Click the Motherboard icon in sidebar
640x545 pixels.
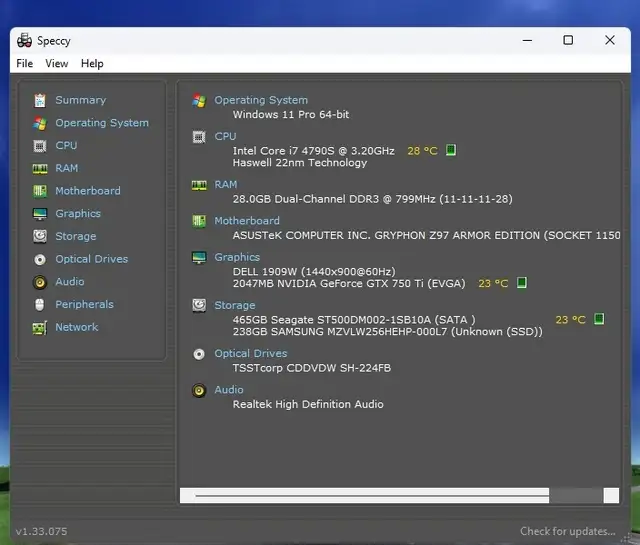tap(40, 191)
